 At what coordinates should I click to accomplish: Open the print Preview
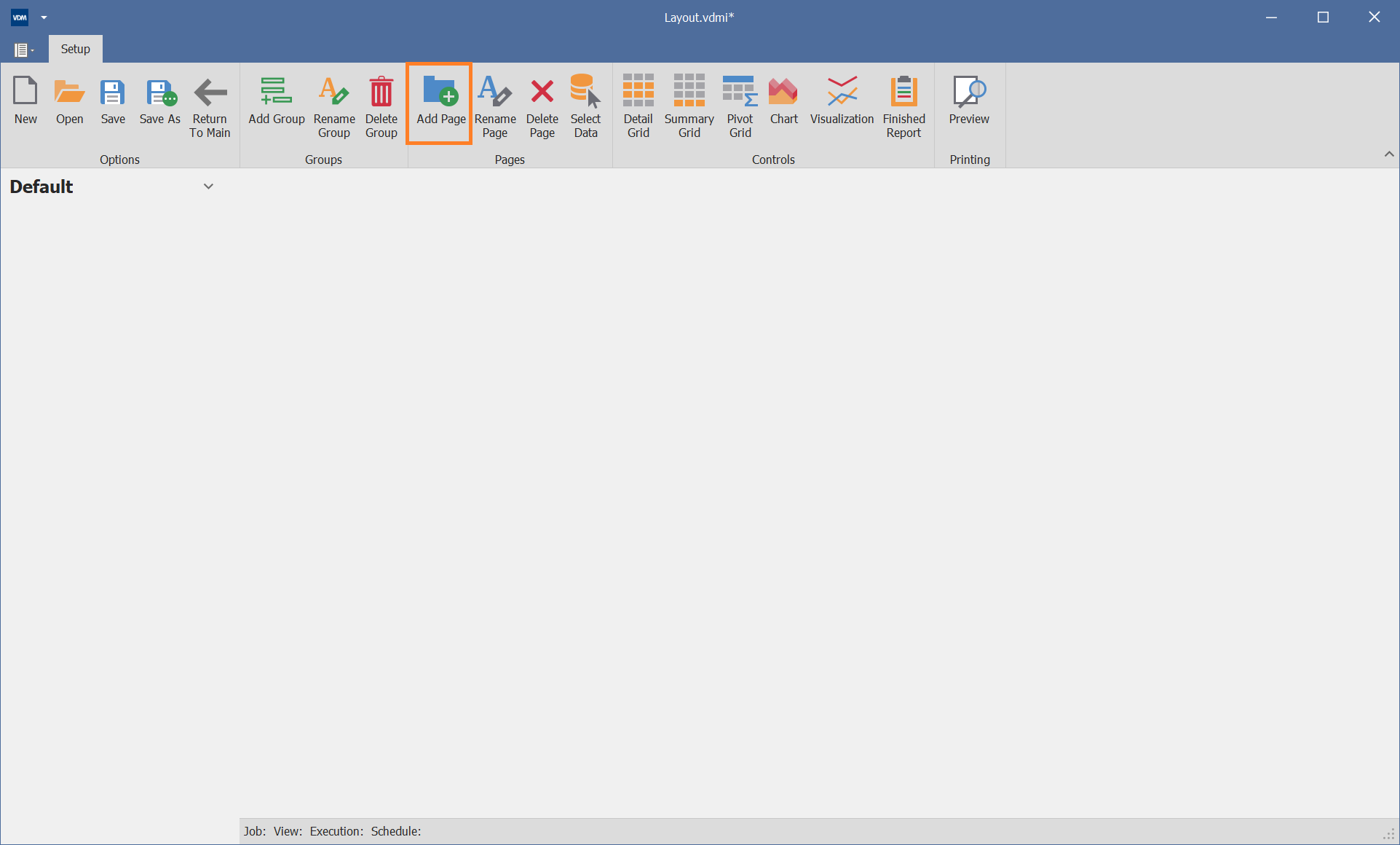969,102
